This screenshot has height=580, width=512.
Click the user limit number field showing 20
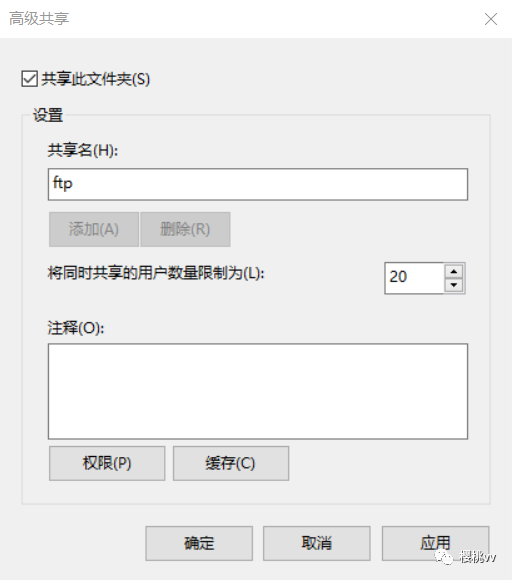(414, 278)
